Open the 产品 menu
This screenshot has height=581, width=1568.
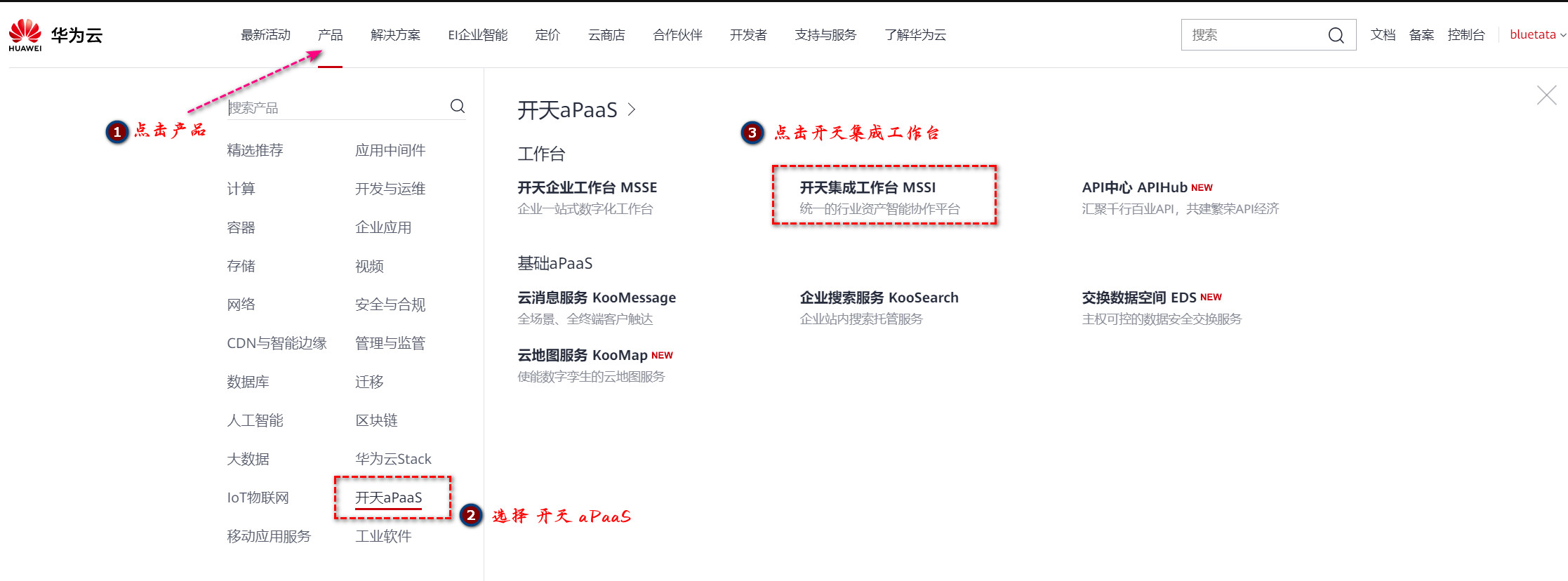coord(330,34)
